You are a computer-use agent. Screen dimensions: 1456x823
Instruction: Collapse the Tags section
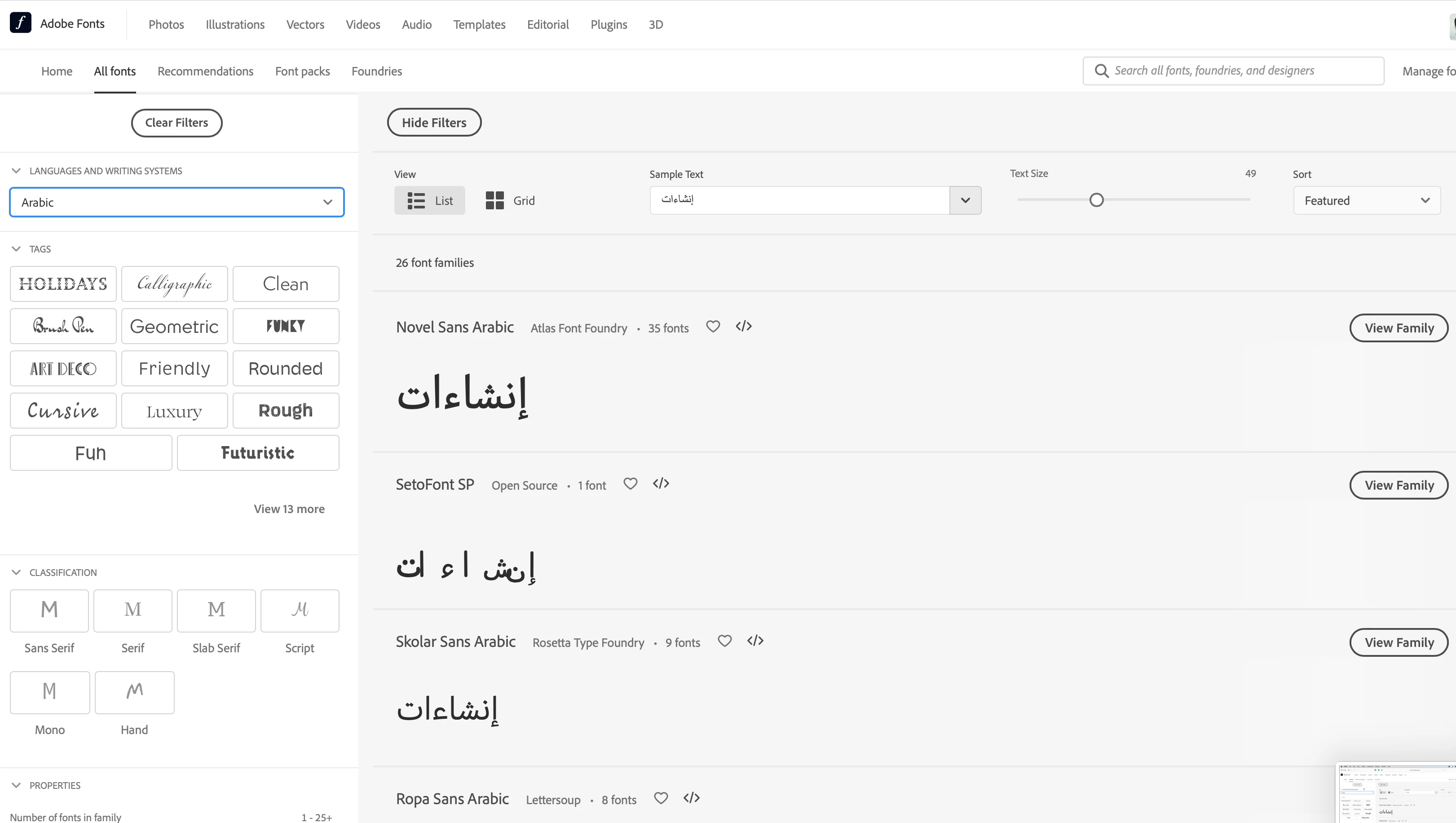[x=16, y=249]
